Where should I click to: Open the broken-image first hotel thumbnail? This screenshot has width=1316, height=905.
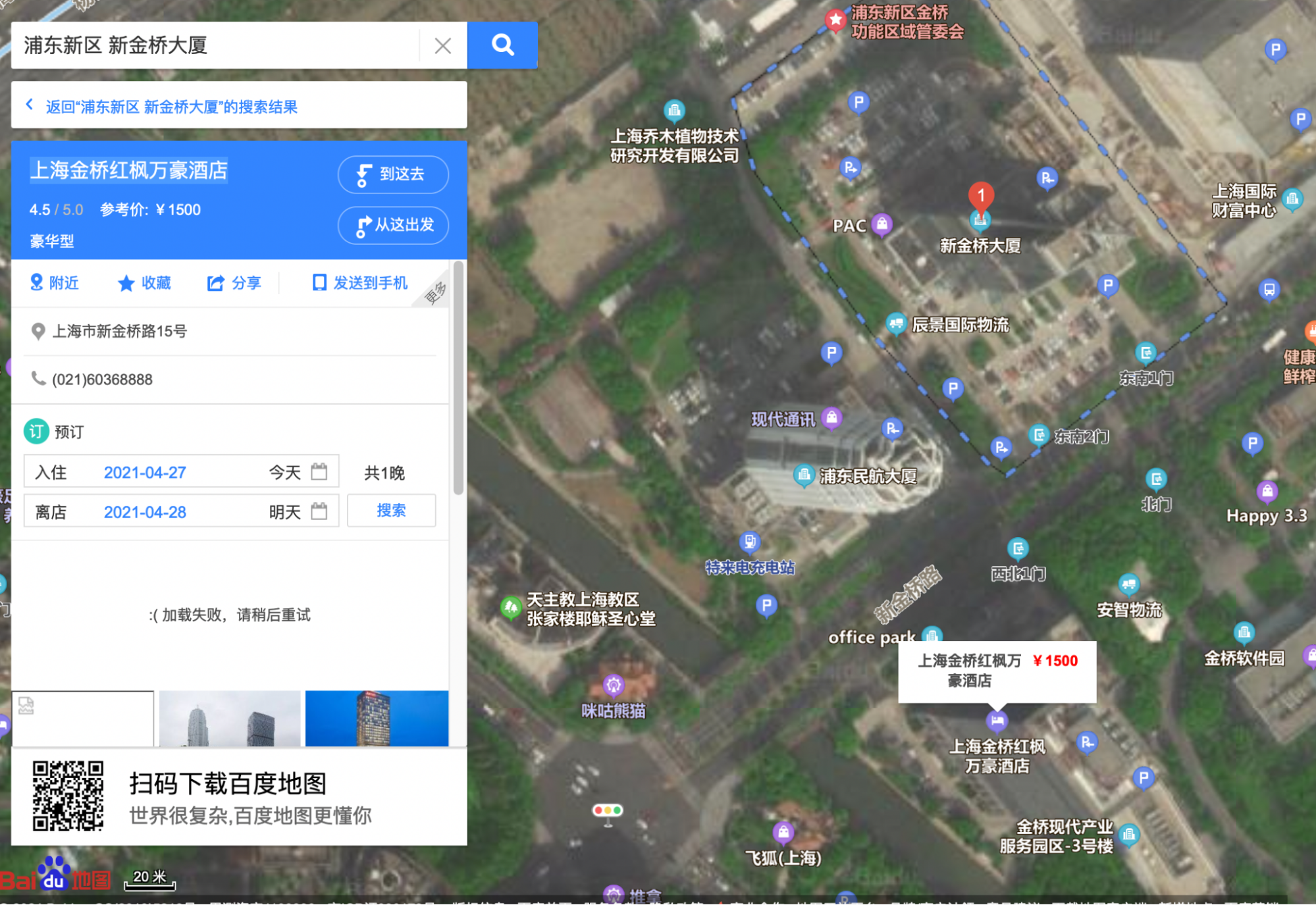click(83, 718)
